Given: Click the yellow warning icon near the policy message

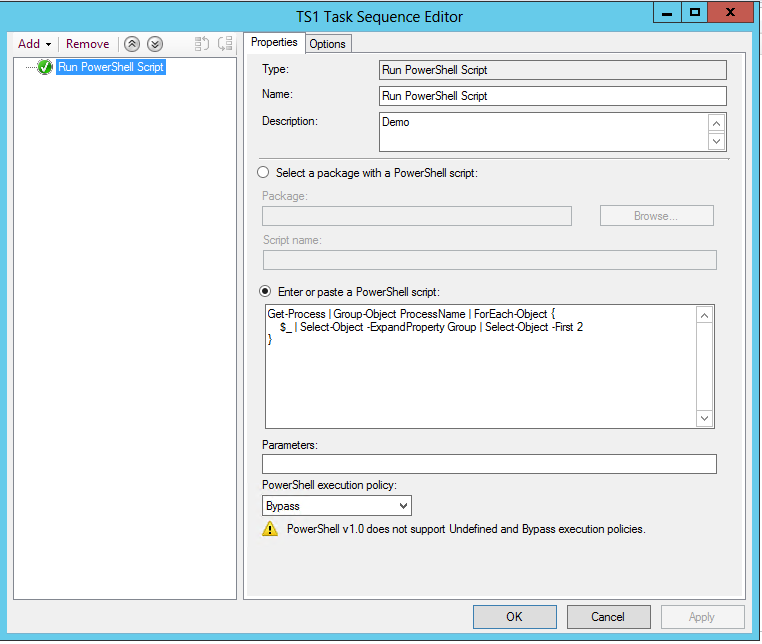Looking at the screenshot, I should pos(270,529).
